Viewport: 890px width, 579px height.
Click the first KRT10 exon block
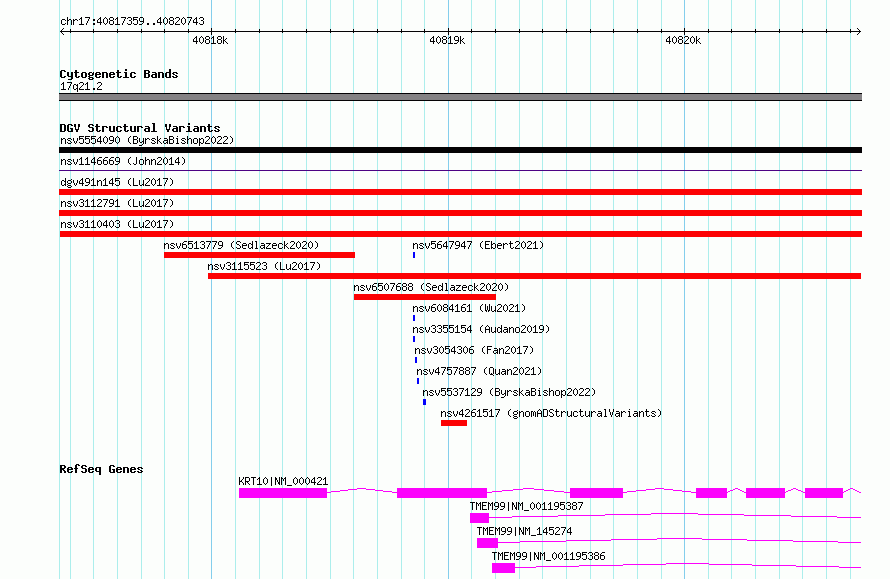point(283,493)
